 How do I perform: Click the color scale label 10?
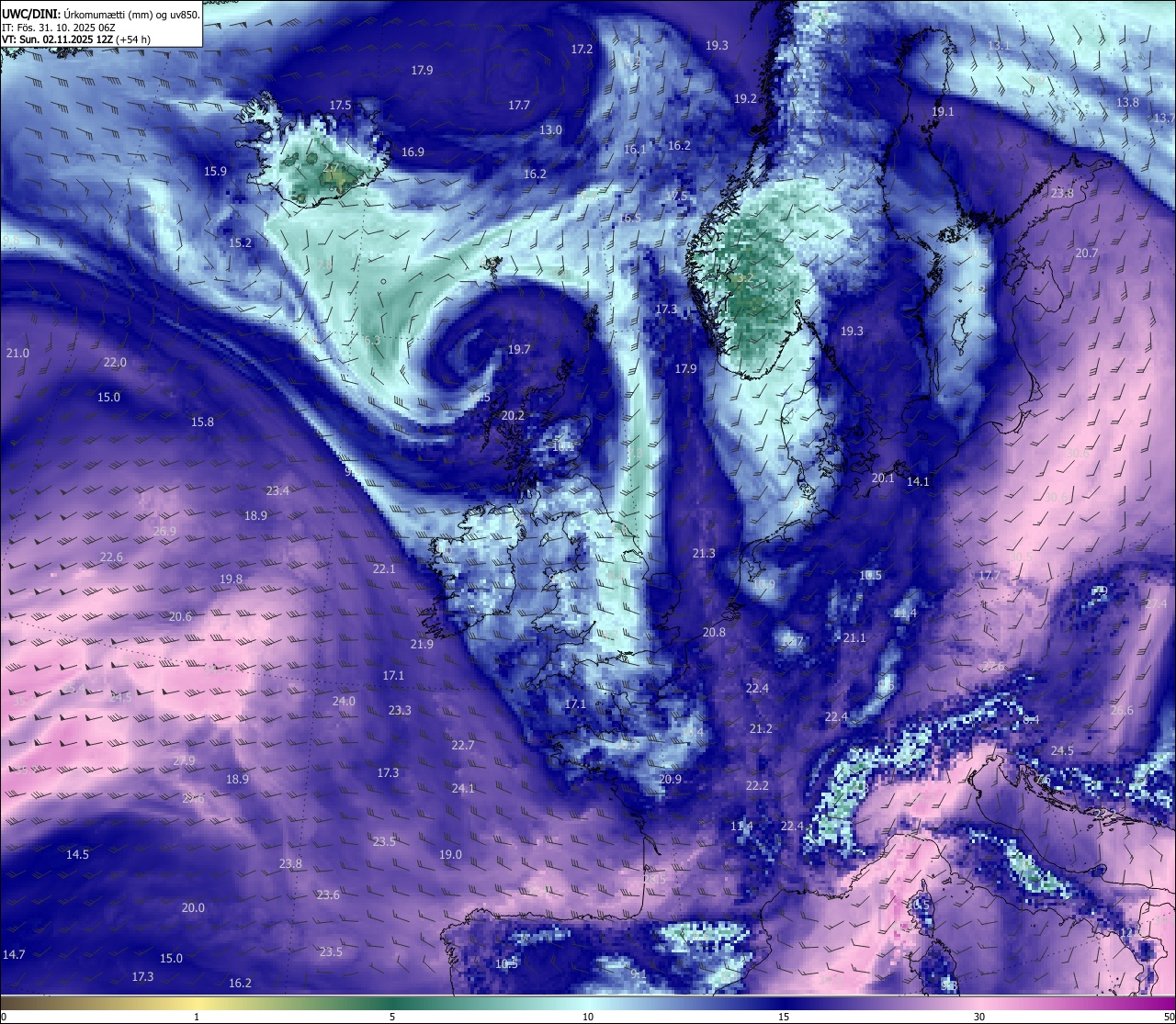pyautogui.click(x=588, y=1017)
